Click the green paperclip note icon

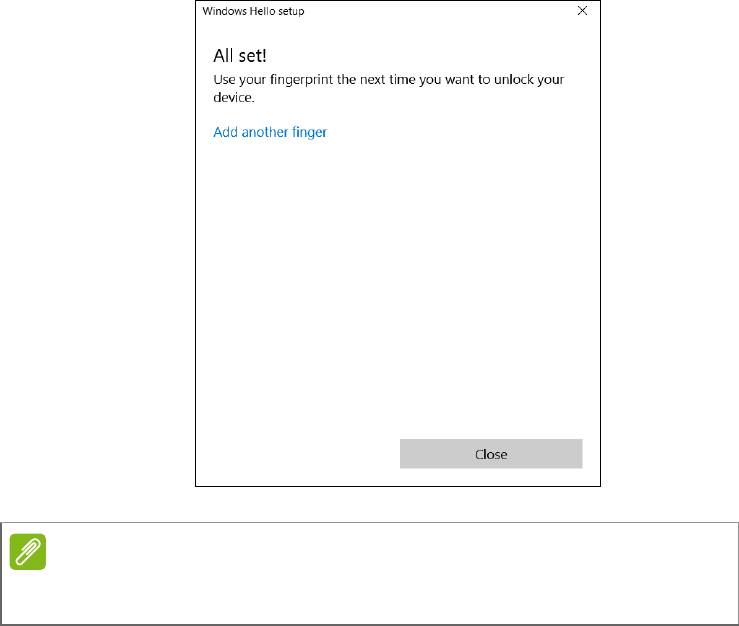coord(28,552)
